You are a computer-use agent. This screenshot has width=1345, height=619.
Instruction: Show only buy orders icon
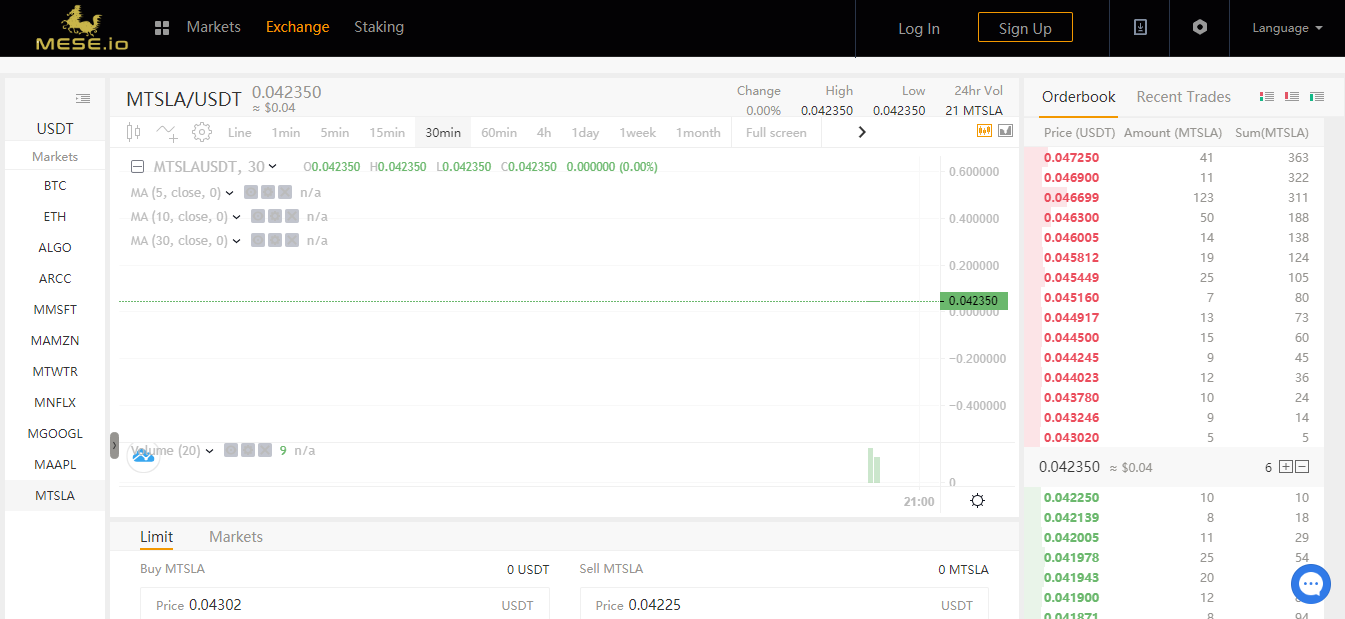coord(1317,97)
